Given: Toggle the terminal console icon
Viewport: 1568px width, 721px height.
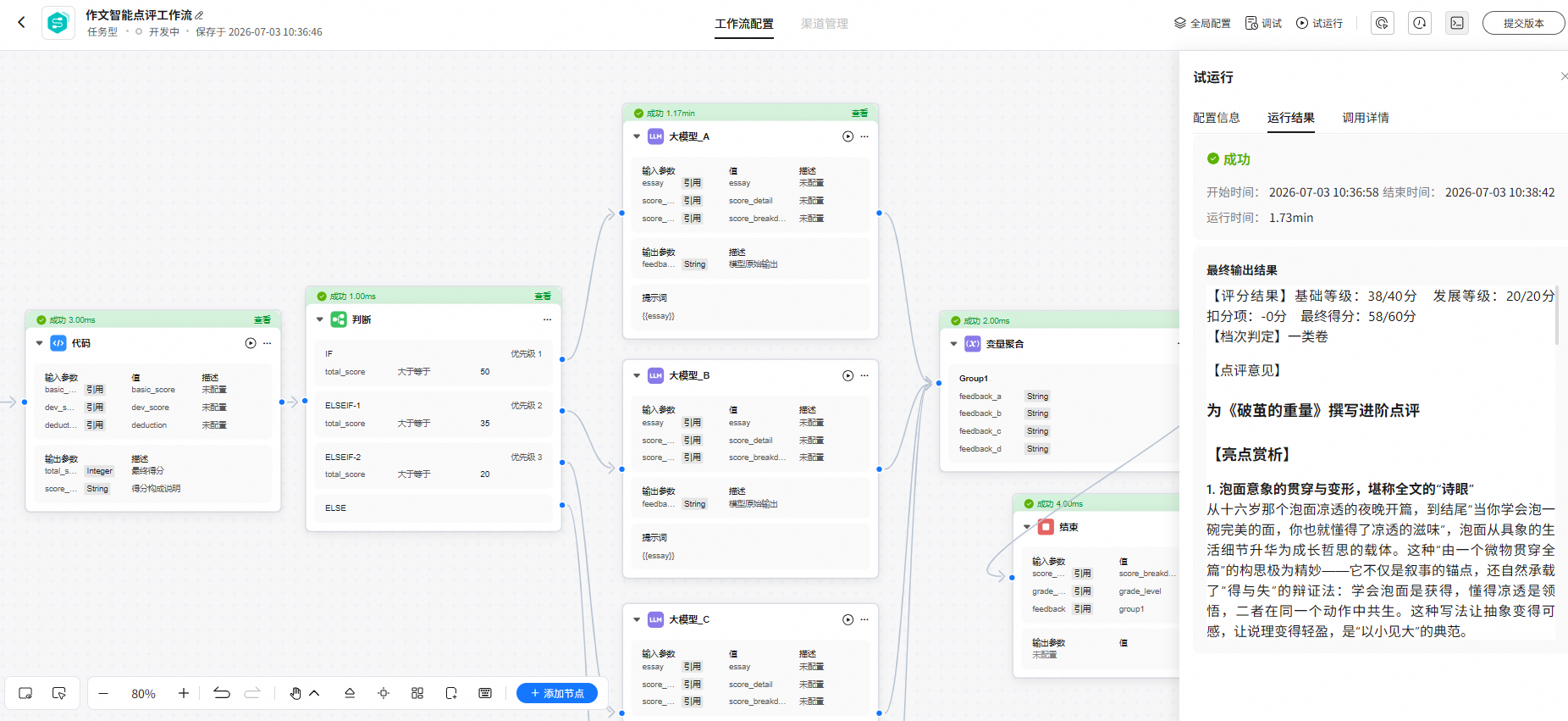Looking at the screenshot, I should (x=1457, y=23).
